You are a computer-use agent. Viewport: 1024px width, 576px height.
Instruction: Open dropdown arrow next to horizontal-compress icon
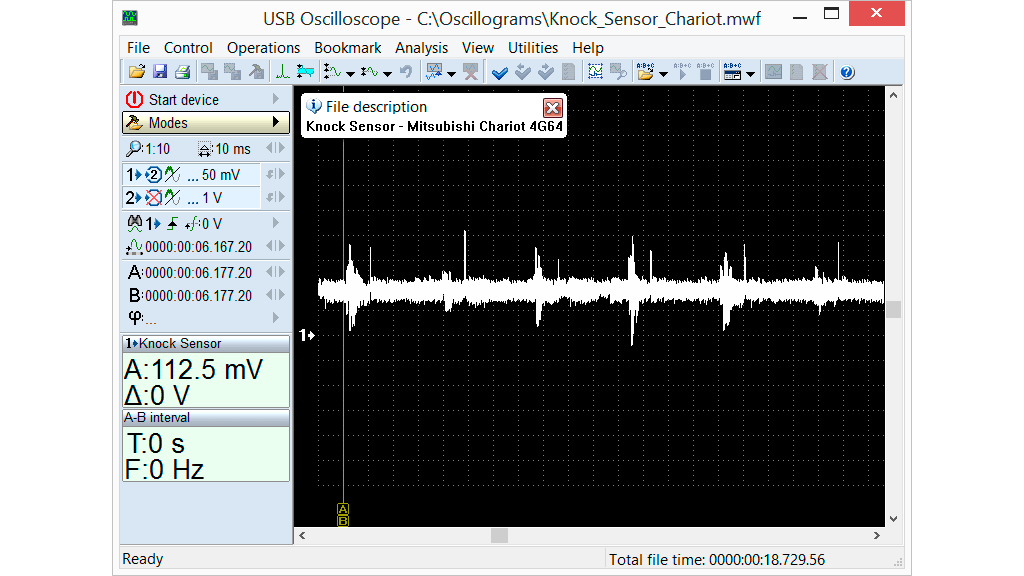[x=387, y=74]
